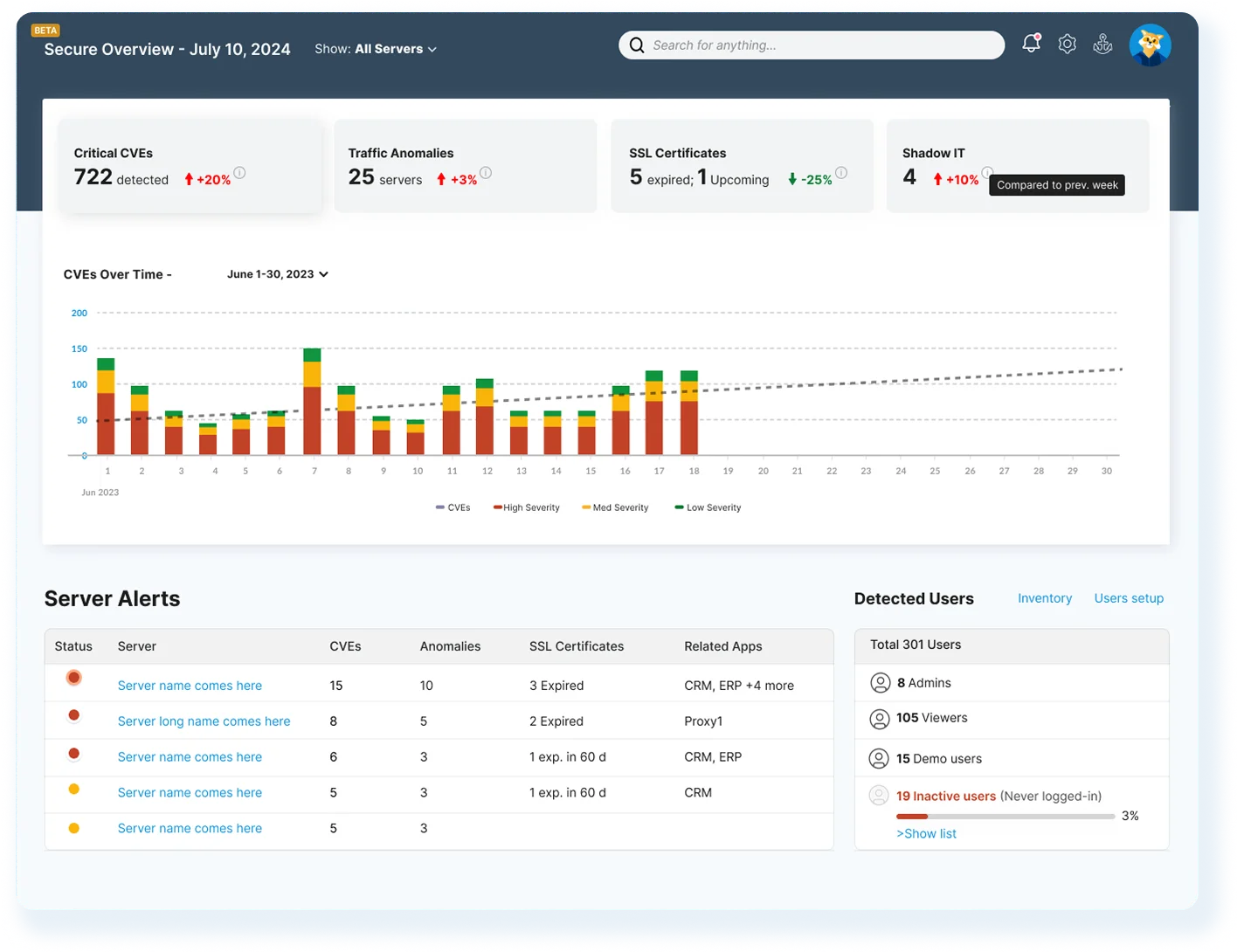The image size is (1237, 952).
Task: Open the Inventory tab in Detected Users
Action: click(x=1044, y=598)
